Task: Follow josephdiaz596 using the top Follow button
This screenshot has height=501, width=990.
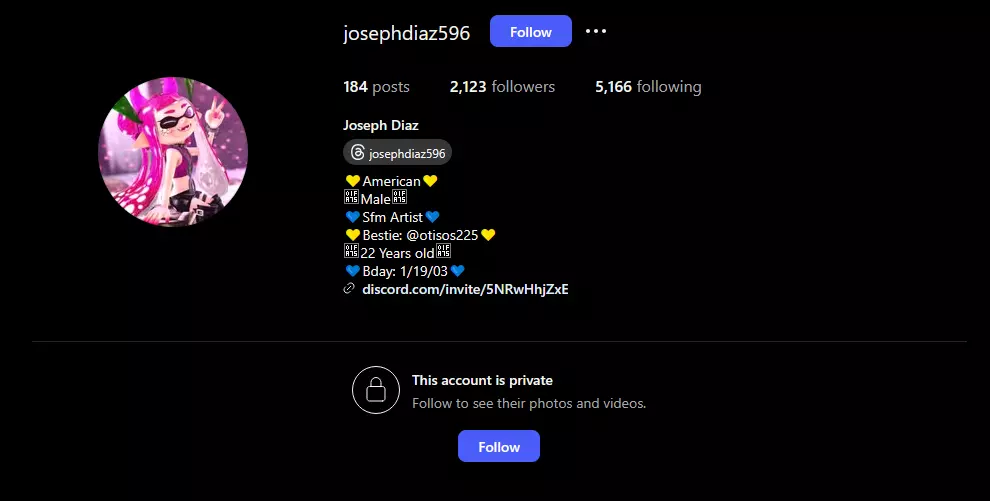Action: (530, 32)
